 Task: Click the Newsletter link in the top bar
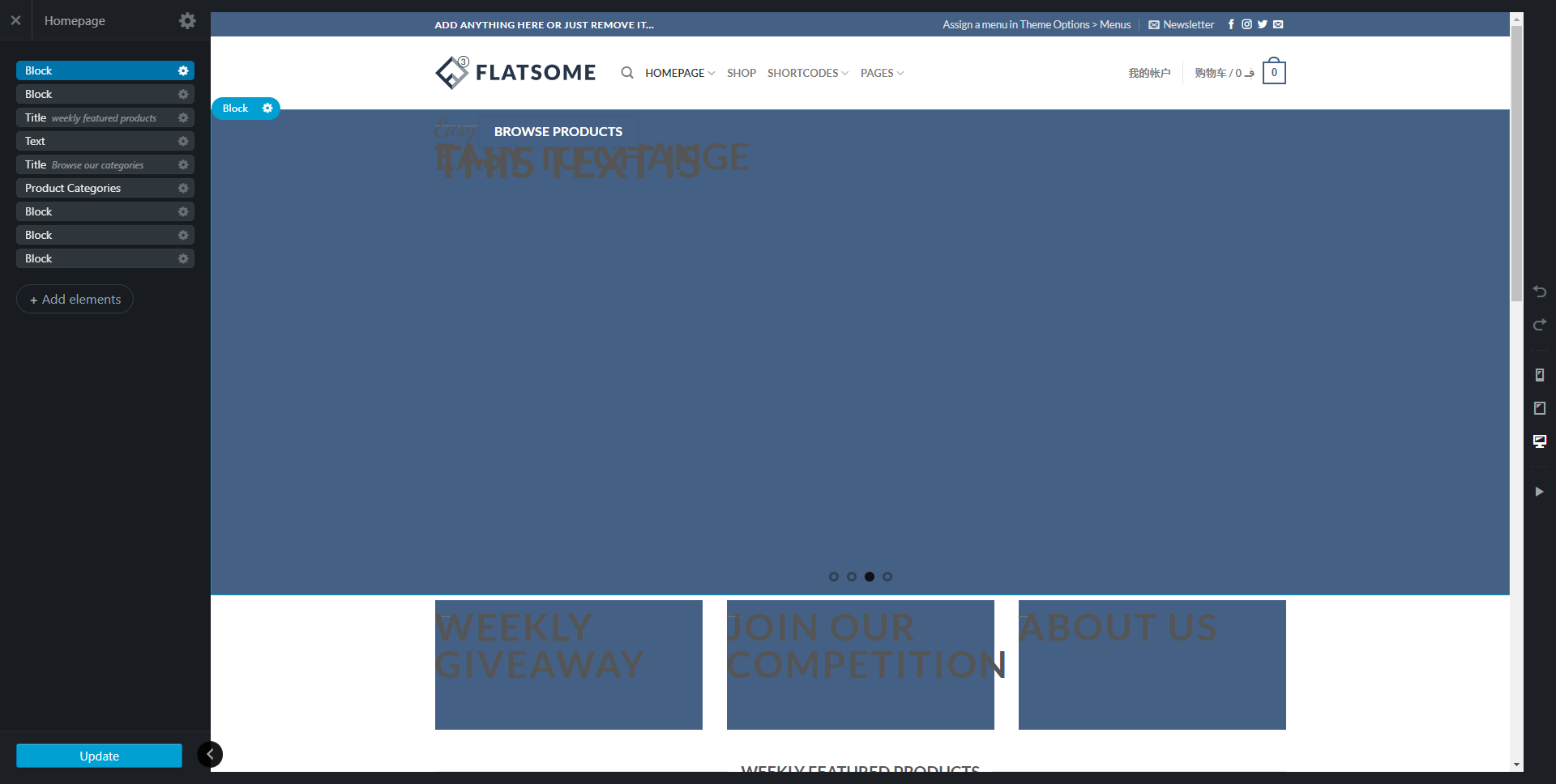[1182, 25]
